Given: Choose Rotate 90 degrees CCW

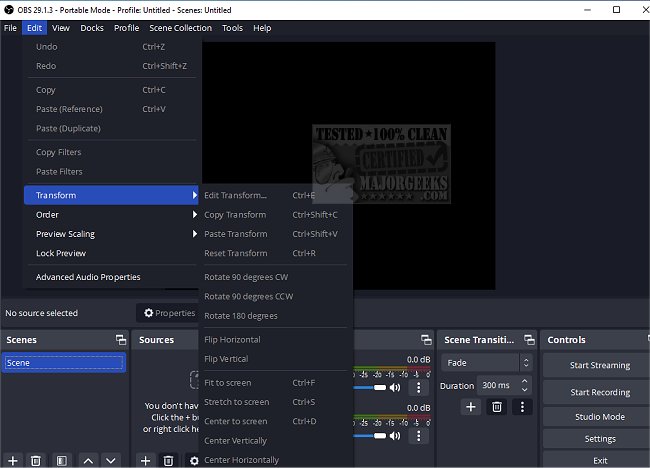Looking at the screenshot, I should point(275,296).
